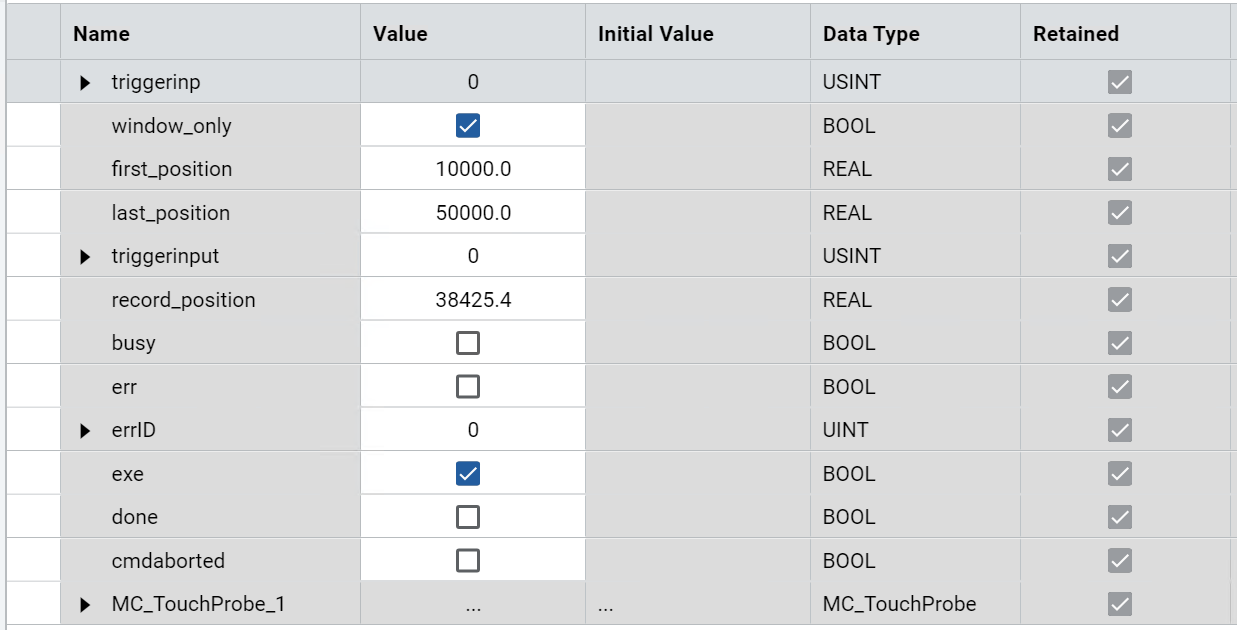Click the Name column header
The width and height of the screenshot is (1237, 630).
102,34
